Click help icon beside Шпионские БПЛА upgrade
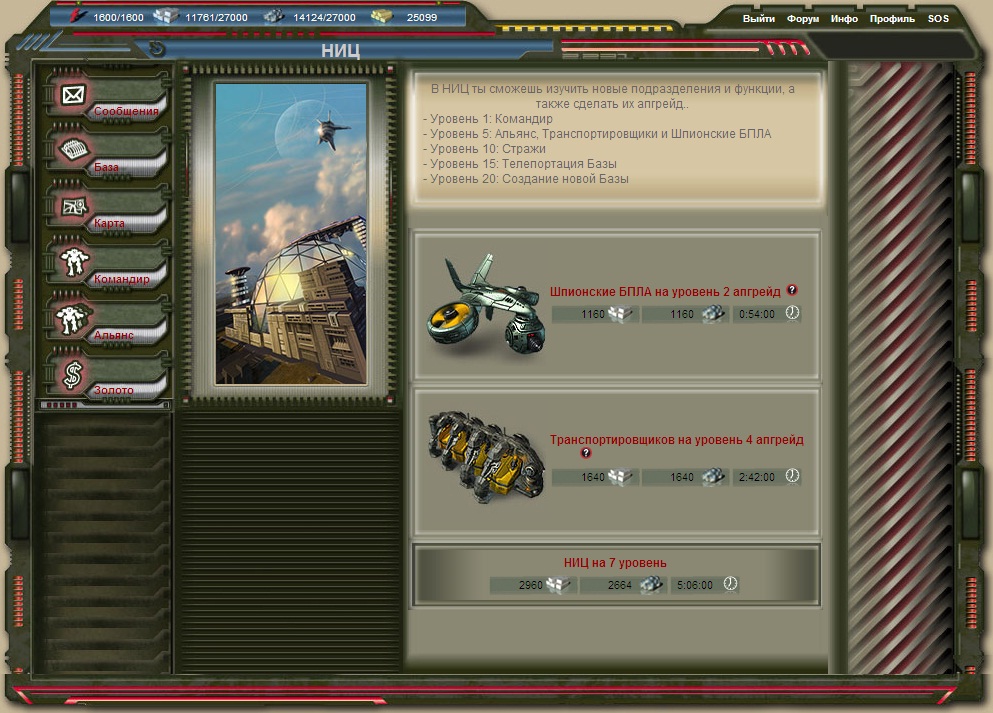The image size is (993, 713). pos(792,290)
